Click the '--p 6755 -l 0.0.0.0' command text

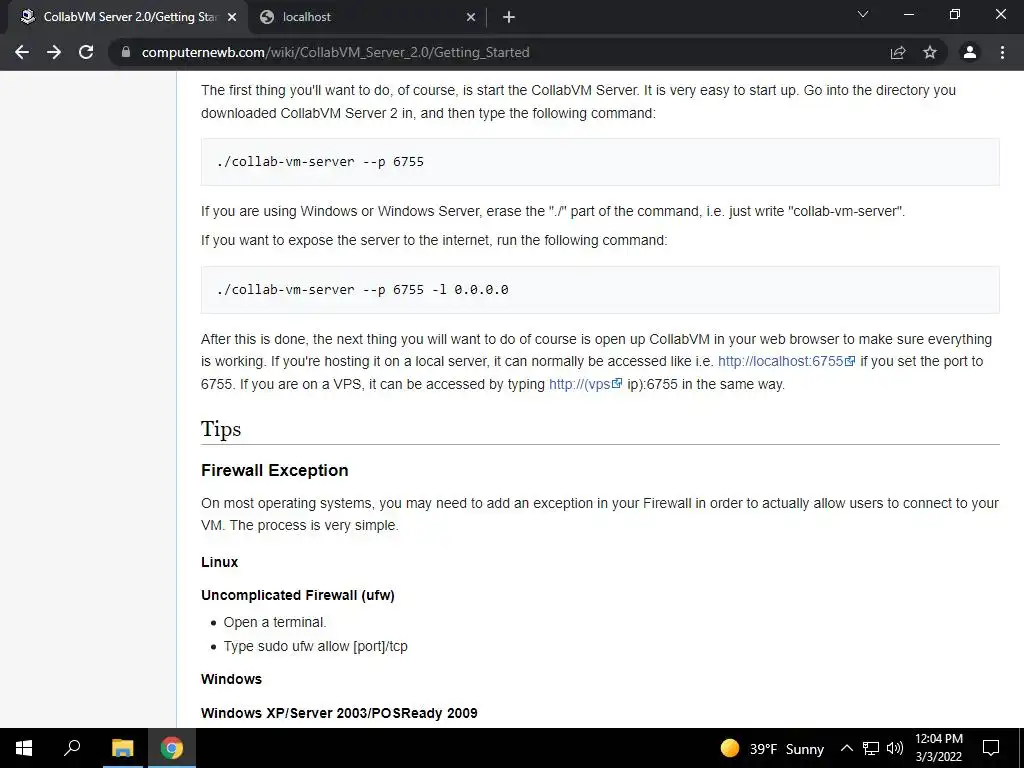click(x=435, y=289)
